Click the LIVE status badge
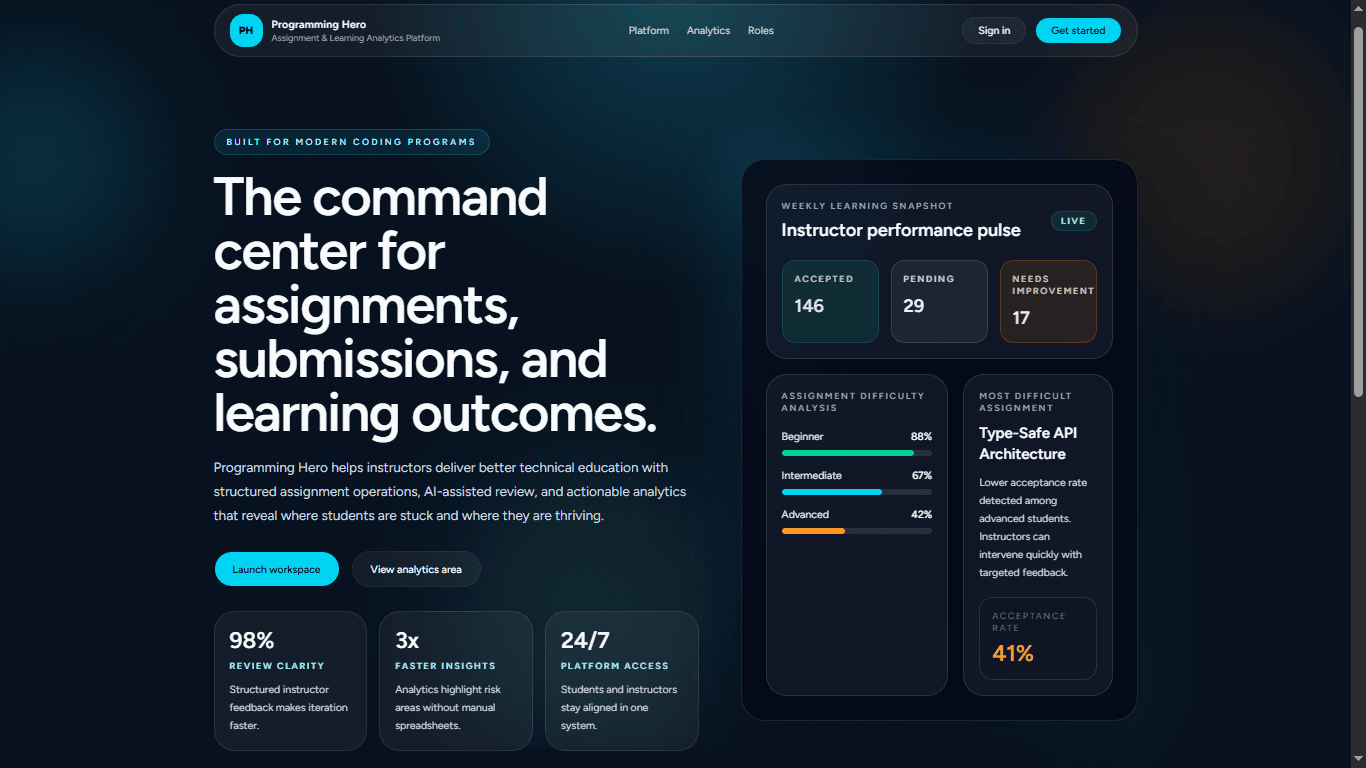Screen dimensions: 1366x768 (x=1073, y=221)
